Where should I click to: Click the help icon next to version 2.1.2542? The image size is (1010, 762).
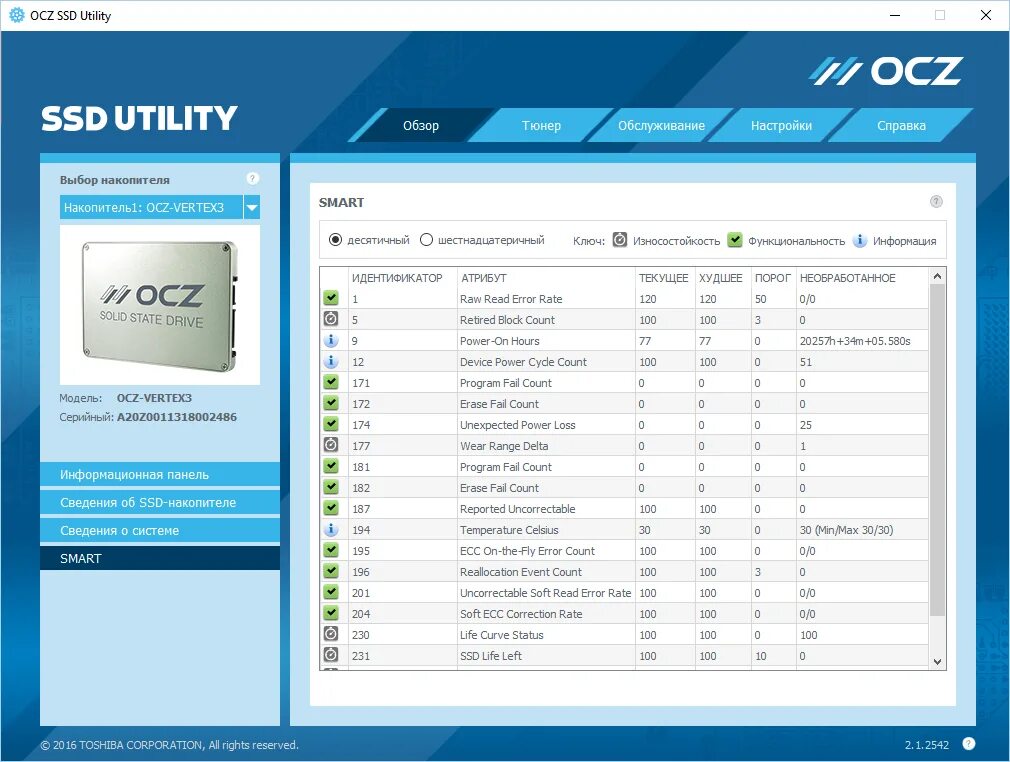point(968,743)
